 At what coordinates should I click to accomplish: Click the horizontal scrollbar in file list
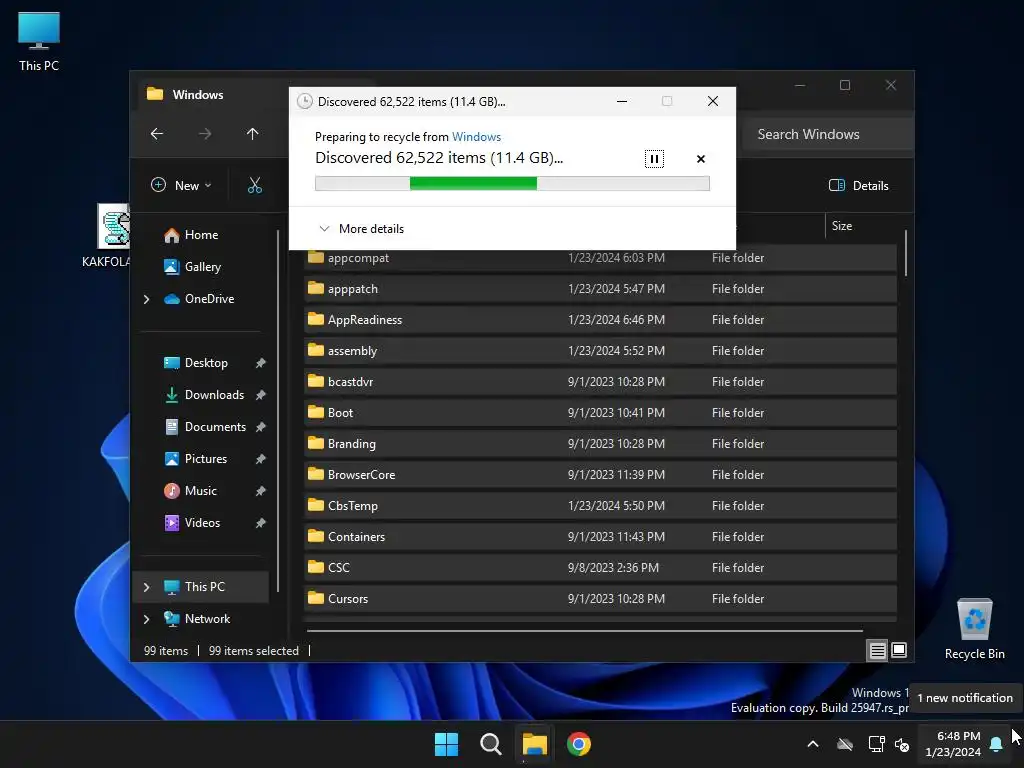pos(584,631)
